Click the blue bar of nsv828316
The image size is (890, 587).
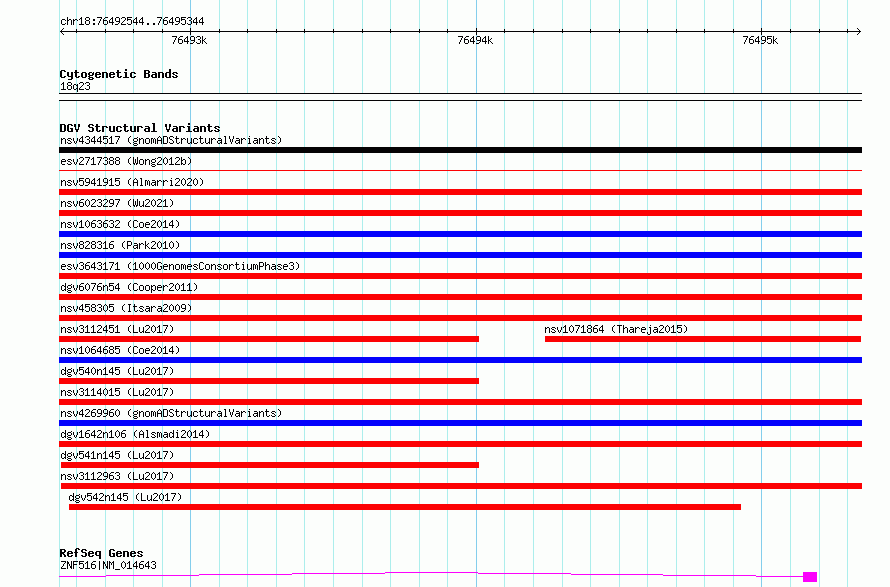460,255
